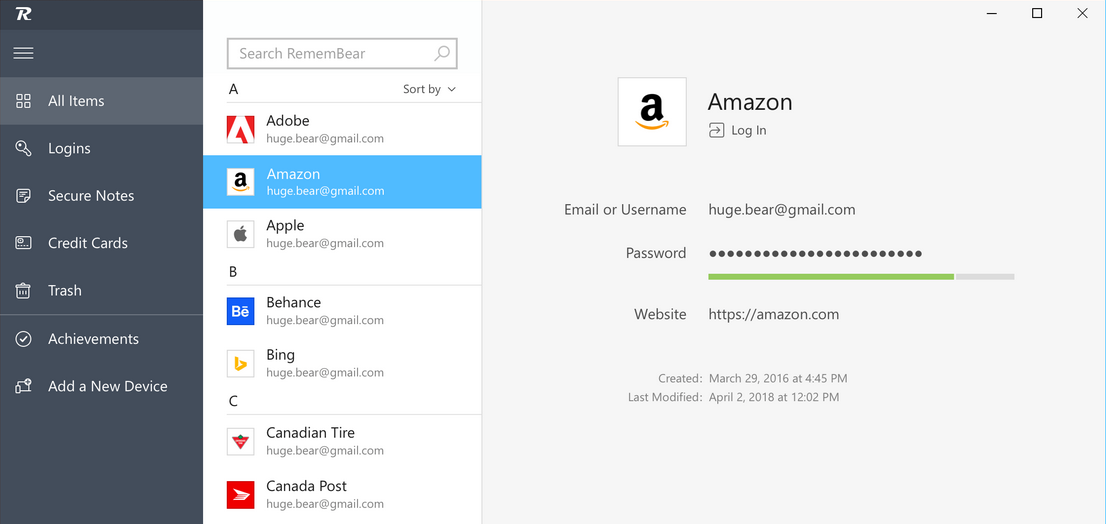
Task: Click Add a New Device
Action: tap(107, 386)
